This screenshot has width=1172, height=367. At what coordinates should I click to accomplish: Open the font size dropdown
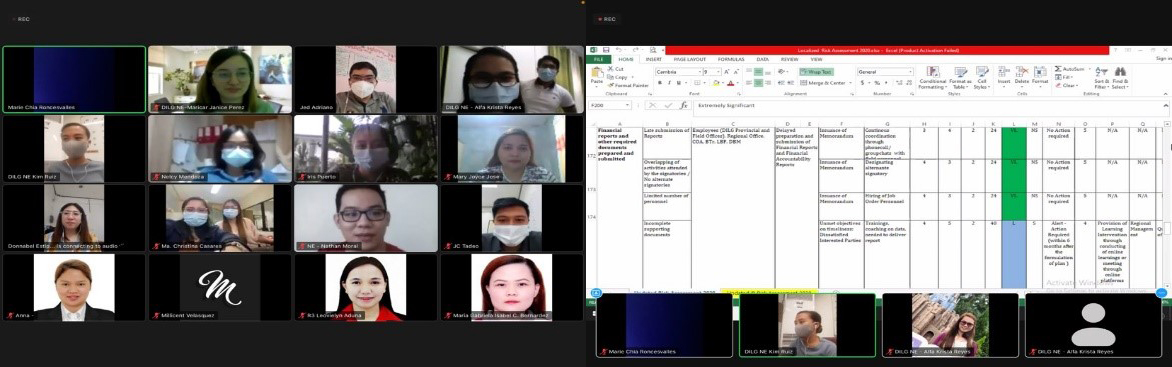pos(718,72)
